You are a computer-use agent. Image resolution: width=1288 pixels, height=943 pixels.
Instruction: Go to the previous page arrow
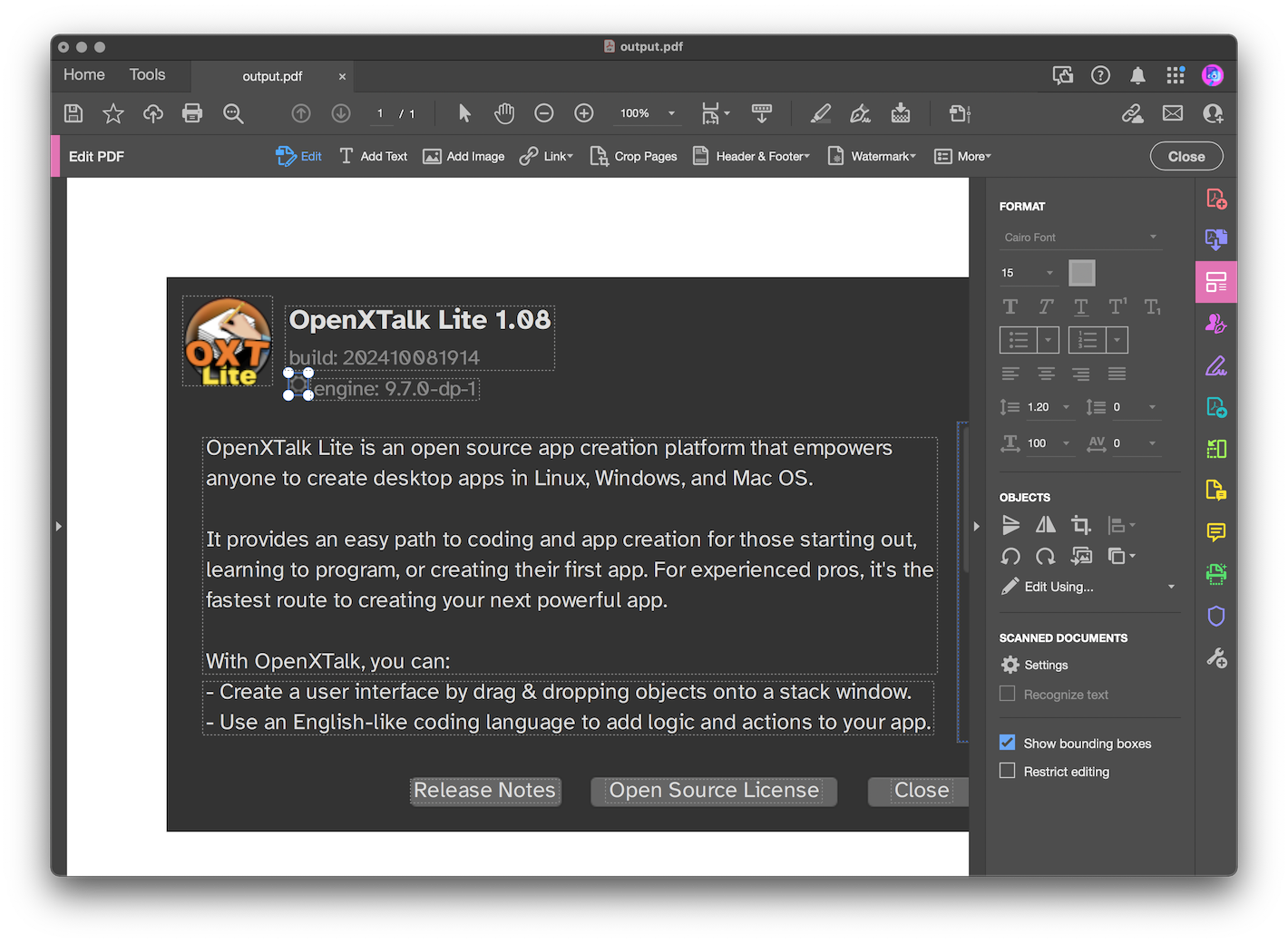[x=301, y=113]
